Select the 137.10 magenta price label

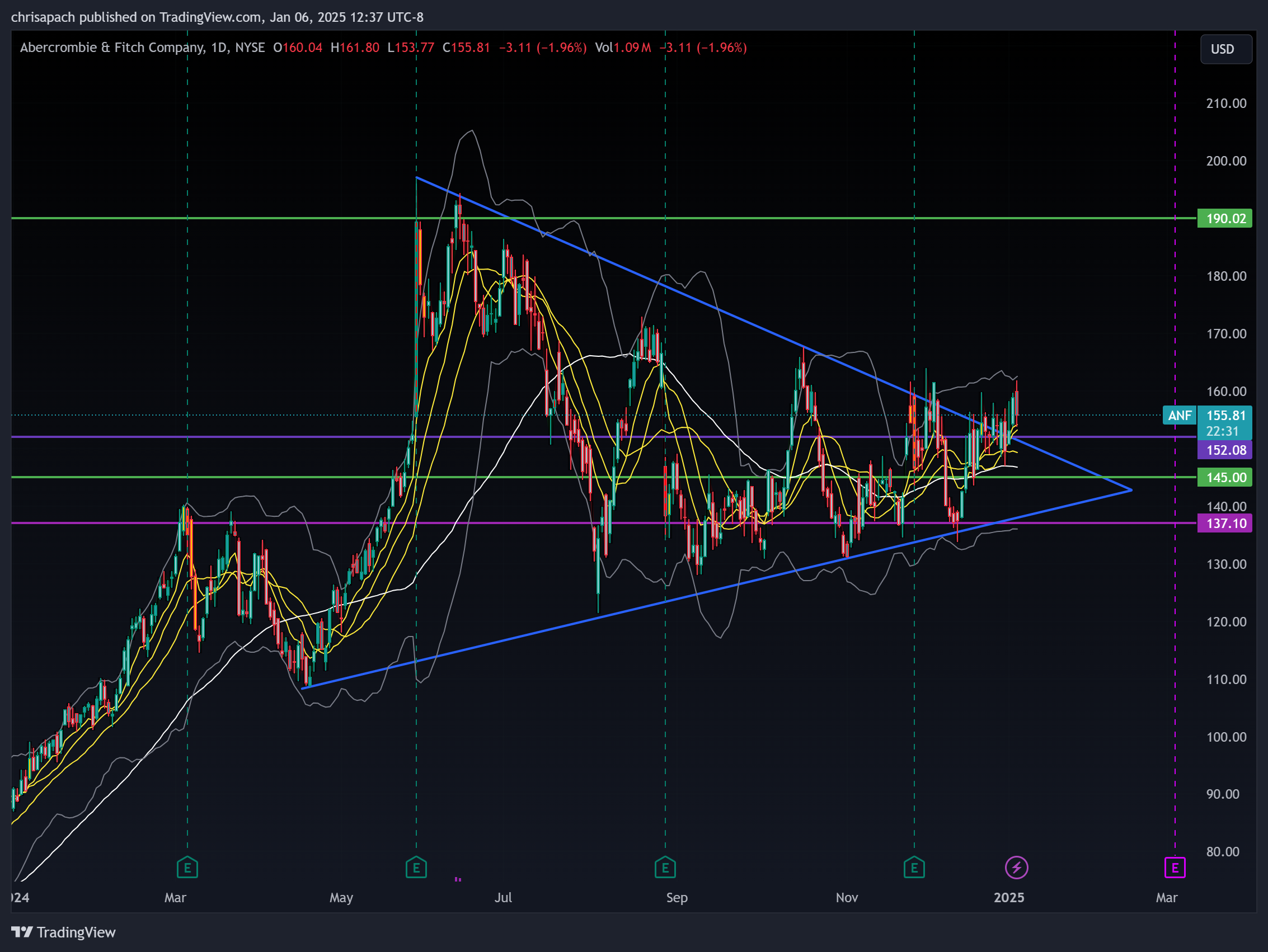(1224, 523)
